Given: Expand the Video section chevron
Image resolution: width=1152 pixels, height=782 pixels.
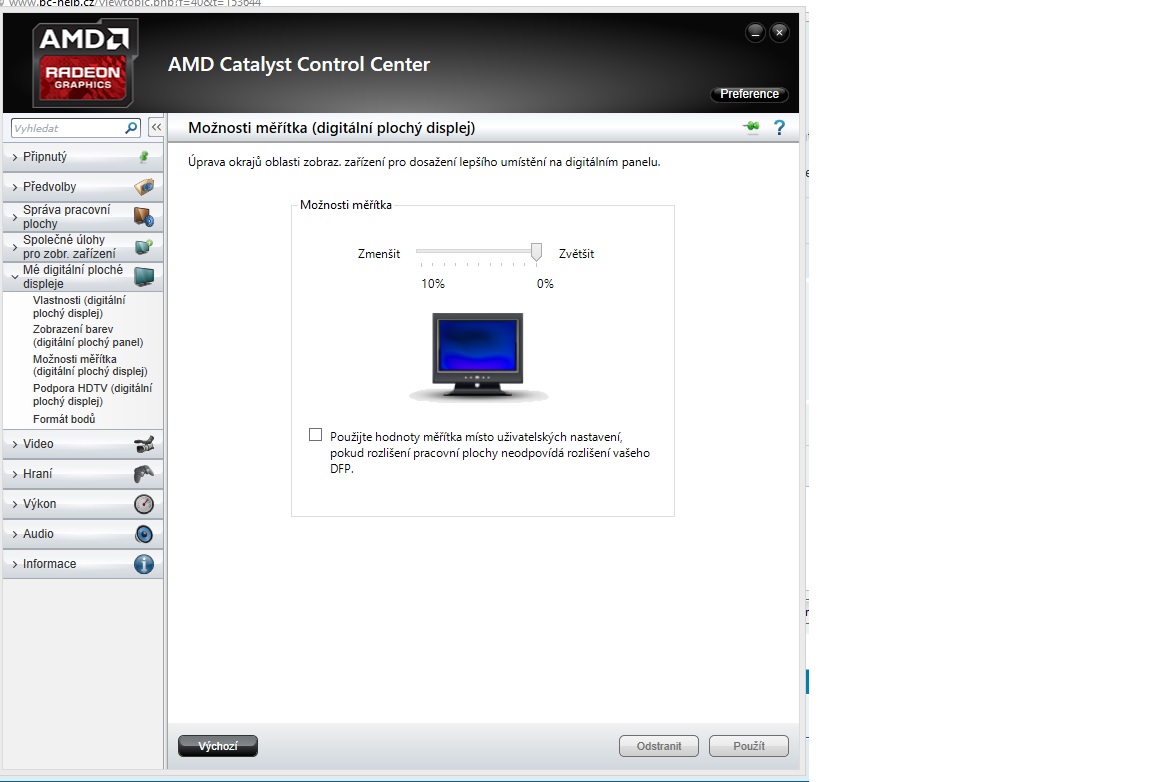Looking at the screenshot, I should click(x=14, y=444).
